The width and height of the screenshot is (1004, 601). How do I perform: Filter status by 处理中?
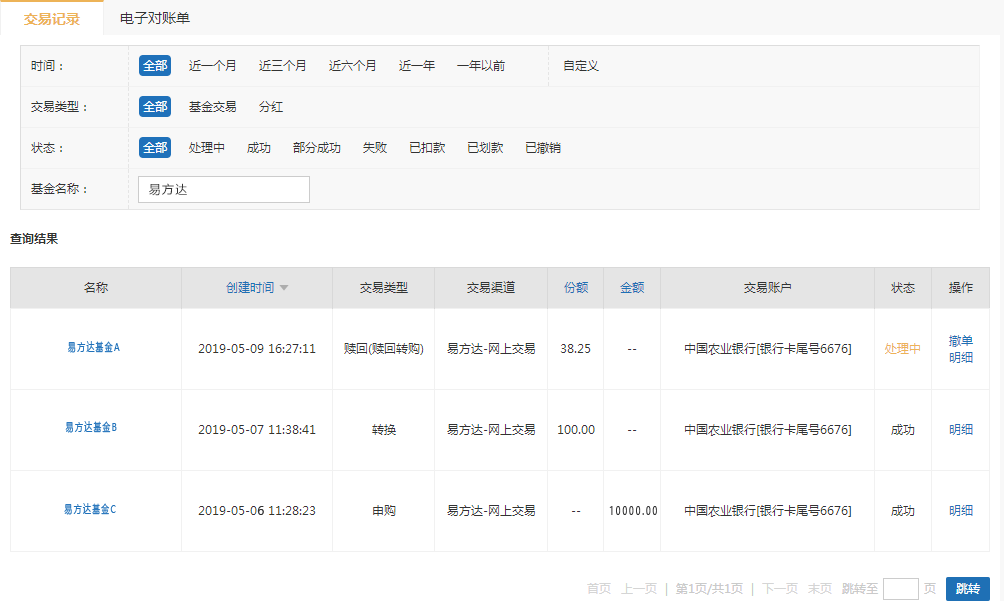tap(206, 148)
